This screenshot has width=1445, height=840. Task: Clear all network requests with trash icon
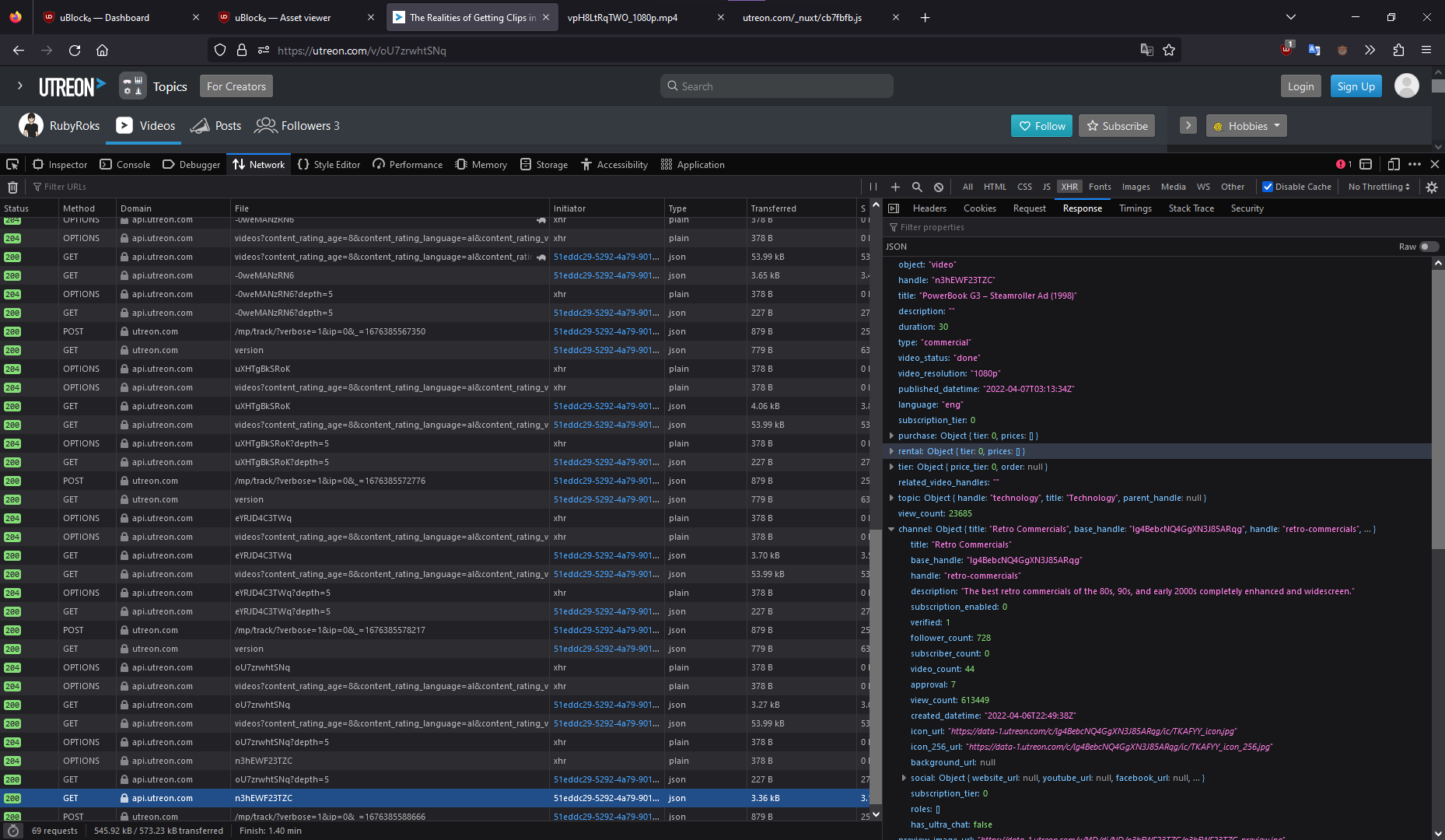(12, 186)
